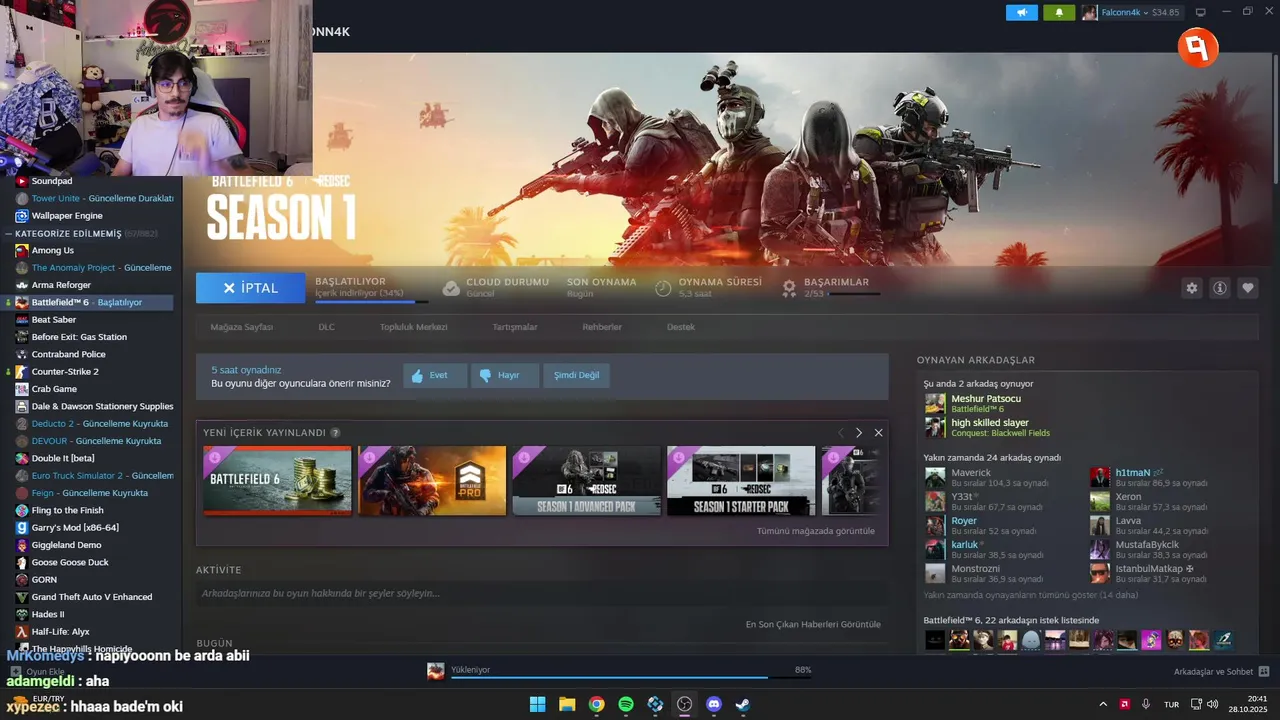Image resolution: width=1280 pixels, height=720 pixels.
Task: Choose Şimdi Değil on recommendation prompt
Action: [x=577, y=375]
